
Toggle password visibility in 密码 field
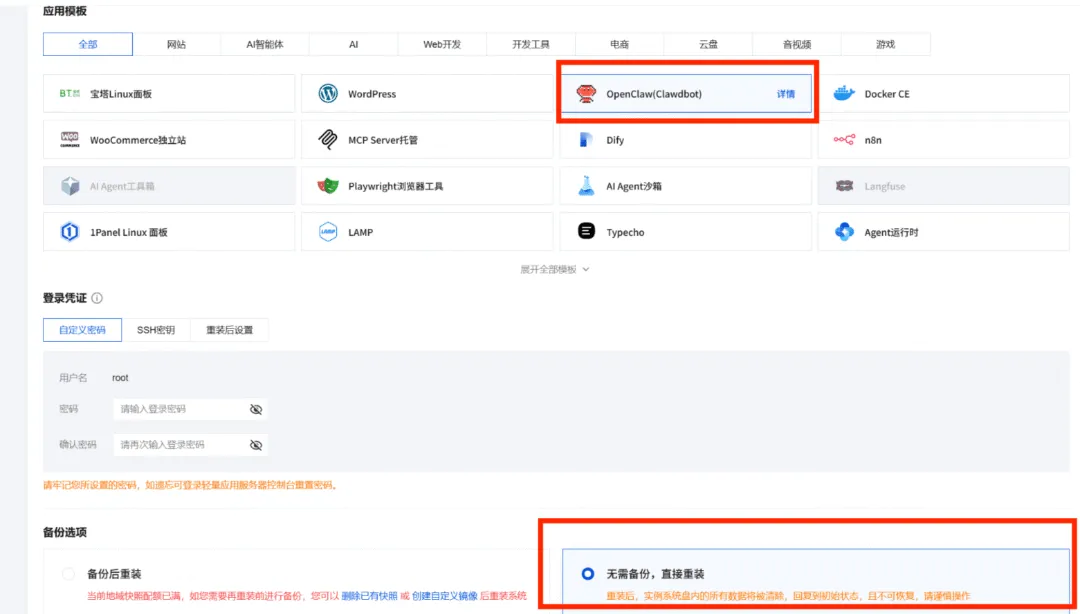[x=256, y=409]
